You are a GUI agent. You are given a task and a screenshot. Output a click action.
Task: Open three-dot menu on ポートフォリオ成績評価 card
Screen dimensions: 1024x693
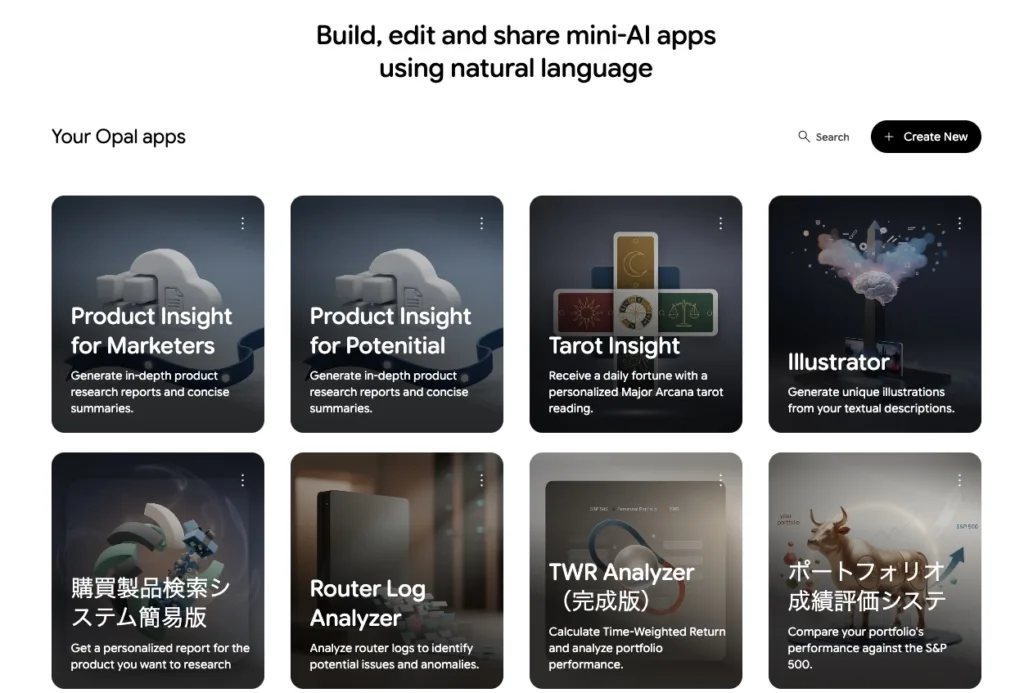pos(959,480)
